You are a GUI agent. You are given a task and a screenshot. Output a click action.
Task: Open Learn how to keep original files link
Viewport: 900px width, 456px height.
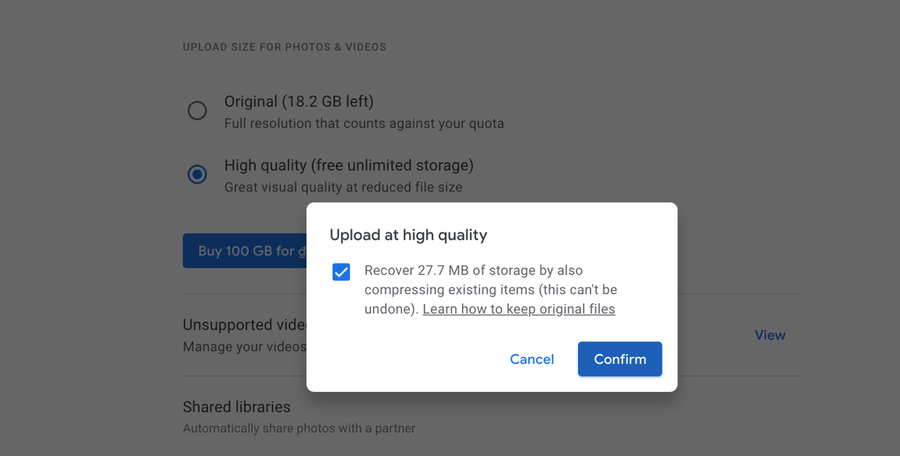[x=518, y=309]
